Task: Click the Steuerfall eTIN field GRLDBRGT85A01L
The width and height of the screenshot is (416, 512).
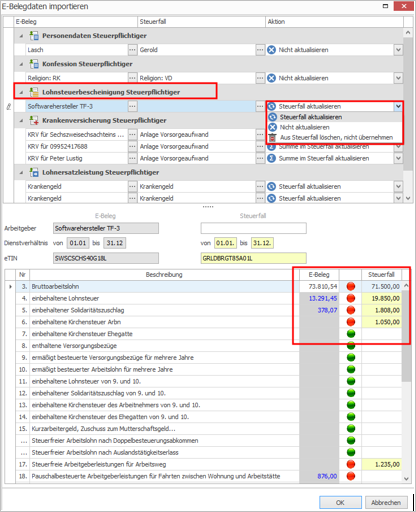Action: 253,258
